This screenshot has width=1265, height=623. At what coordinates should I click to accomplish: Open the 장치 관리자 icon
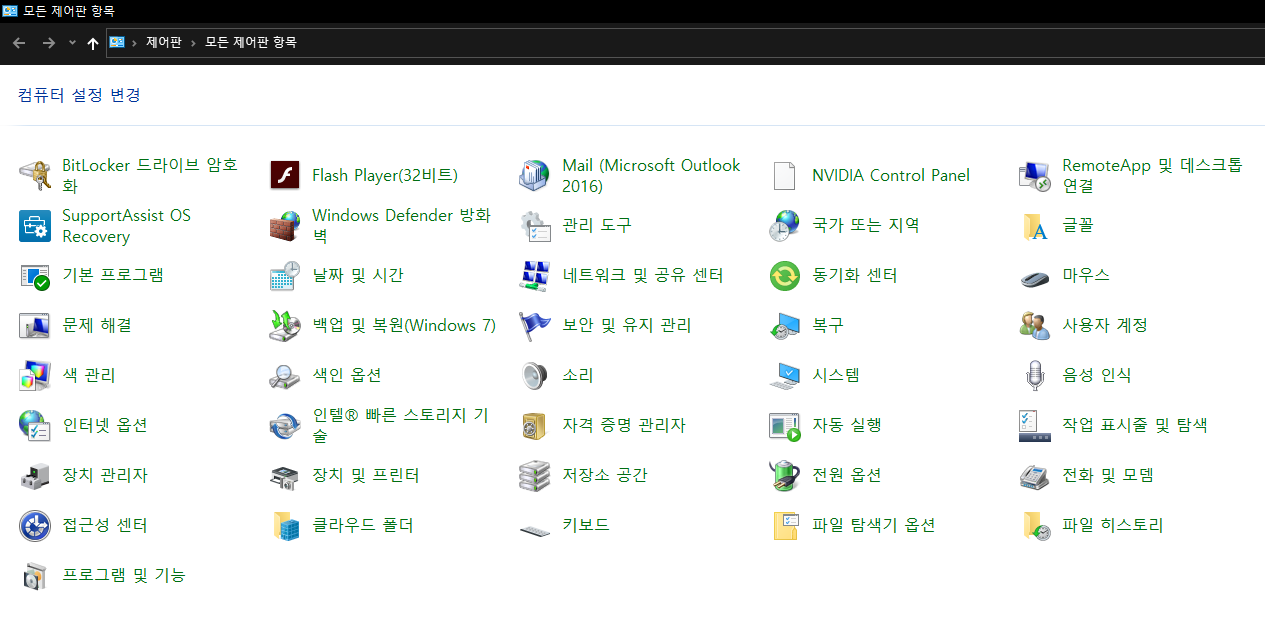coord(35,476)
